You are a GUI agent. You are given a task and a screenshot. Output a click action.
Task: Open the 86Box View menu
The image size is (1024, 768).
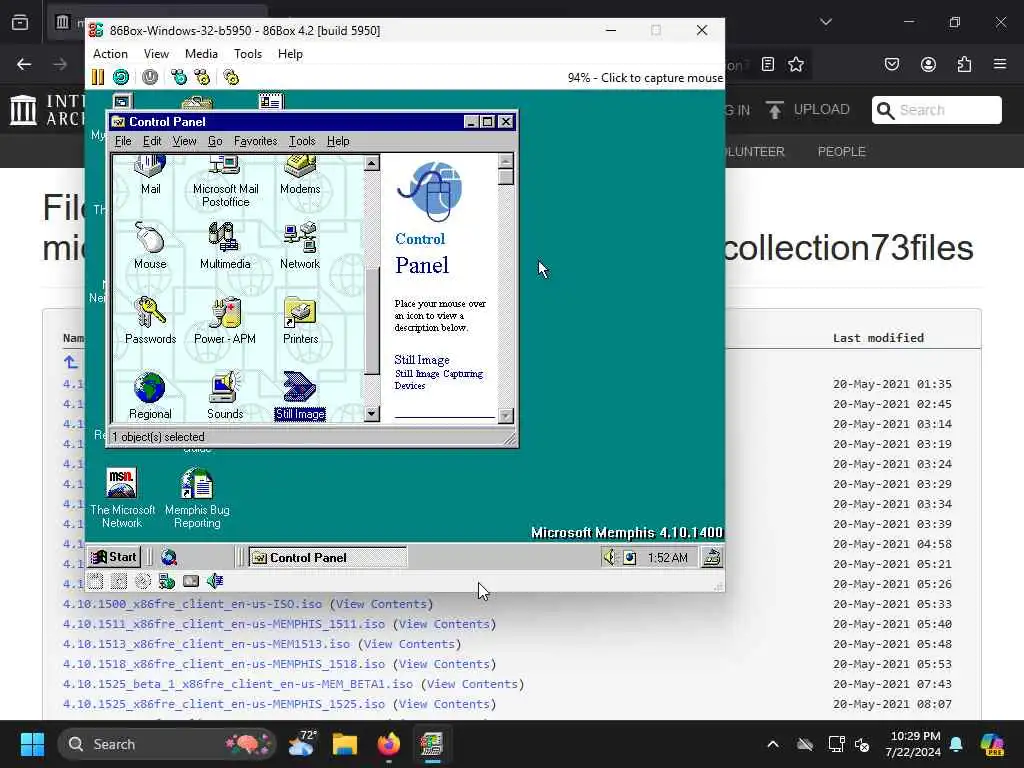pos(156,54)
